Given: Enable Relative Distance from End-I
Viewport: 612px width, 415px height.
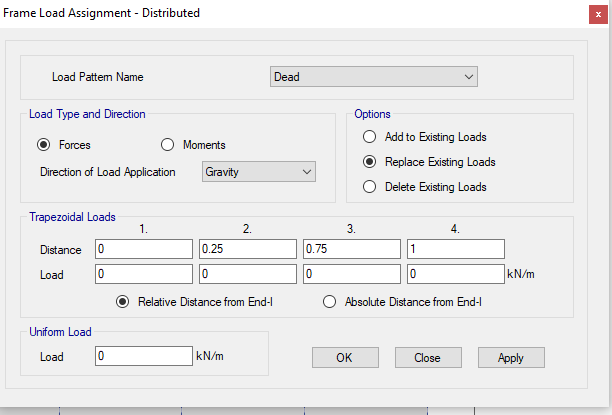Looking at the screenshot, I should [124, 301].
